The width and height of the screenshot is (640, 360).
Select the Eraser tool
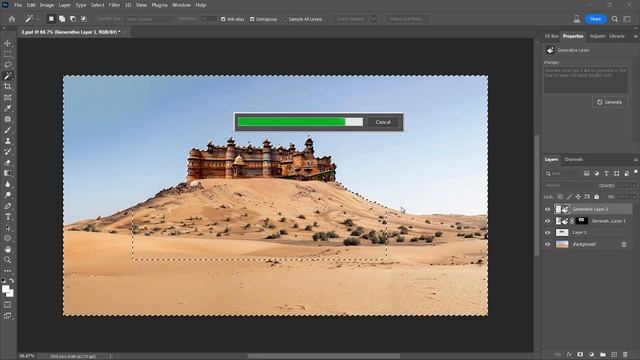coord(7,162)
